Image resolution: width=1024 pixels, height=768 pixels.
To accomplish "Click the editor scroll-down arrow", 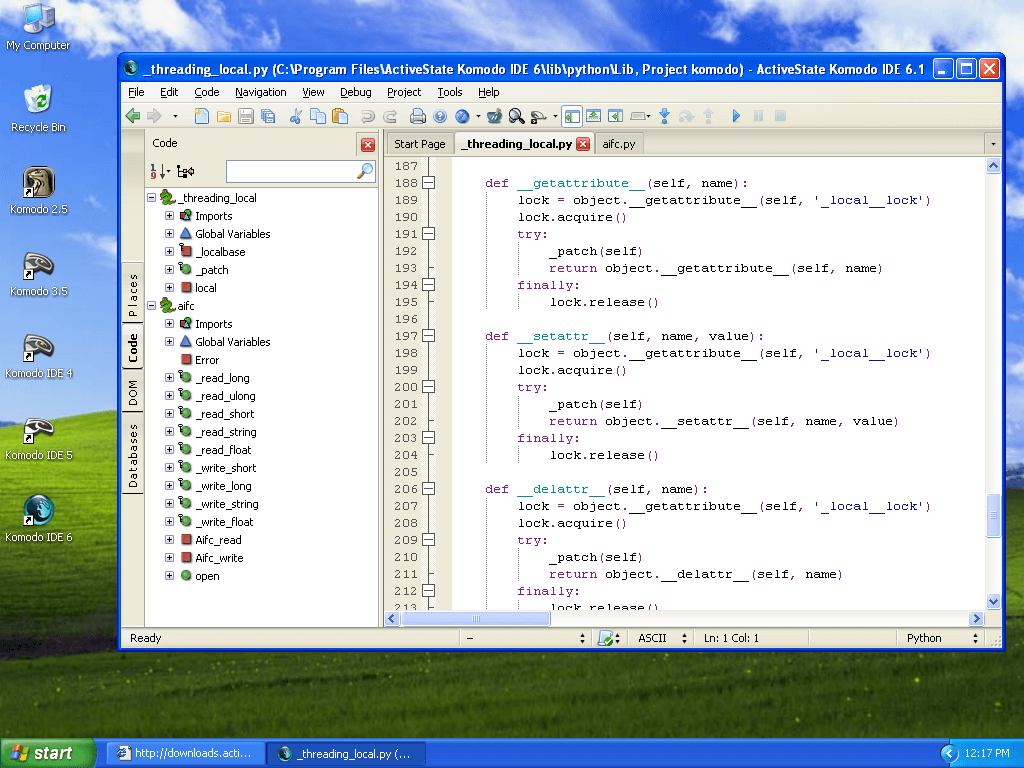I will tap(993, 601).
